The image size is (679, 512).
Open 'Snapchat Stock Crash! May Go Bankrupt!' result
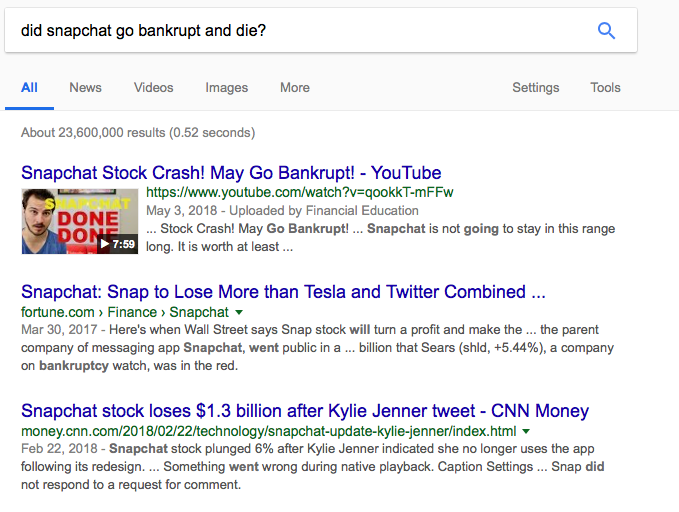[x=231, y=173]
